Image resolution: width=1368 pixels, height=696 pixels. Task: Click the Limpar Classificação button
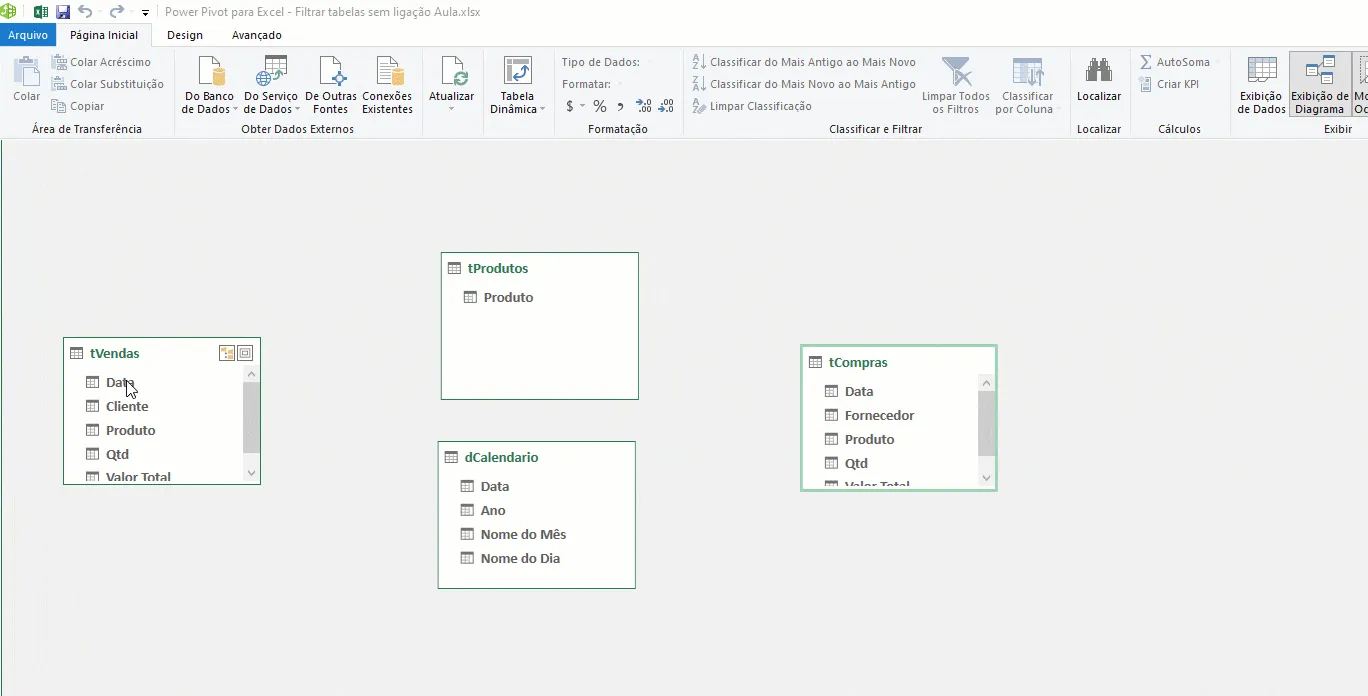point(752,106)
